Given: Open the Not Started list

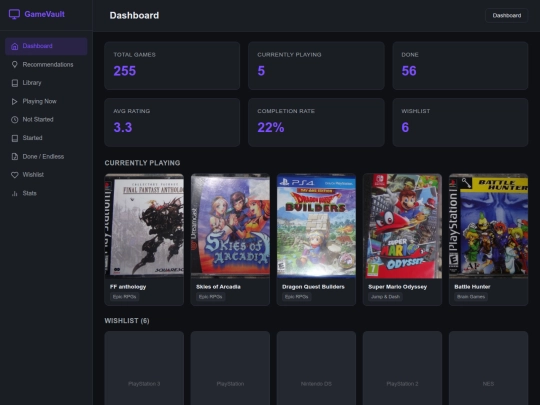Looking at the screenshot, I should click(46, 120).
